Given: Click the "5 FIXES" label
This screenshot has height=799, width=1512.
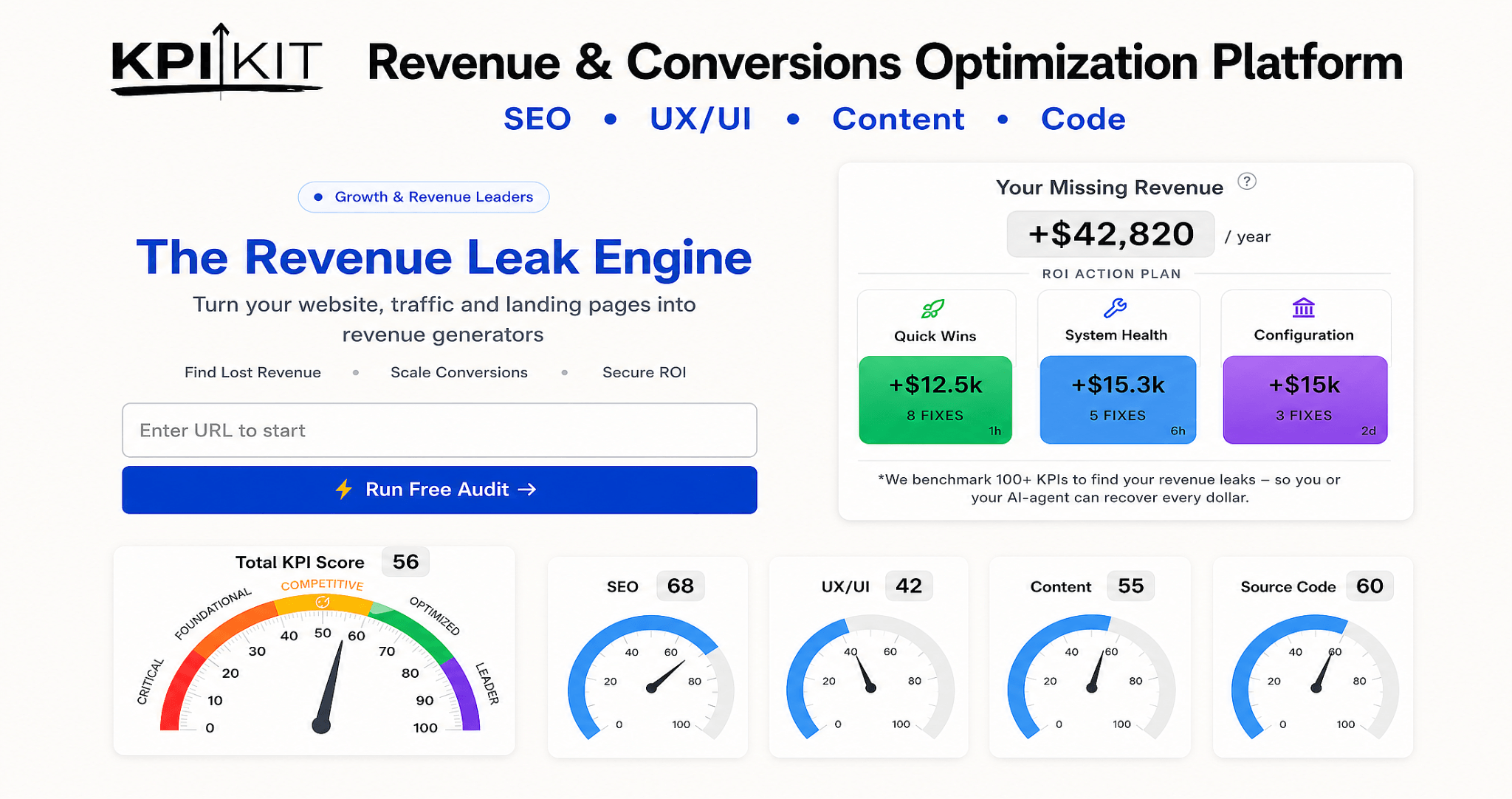Looking at the screenshot, I should (1118, 416).
